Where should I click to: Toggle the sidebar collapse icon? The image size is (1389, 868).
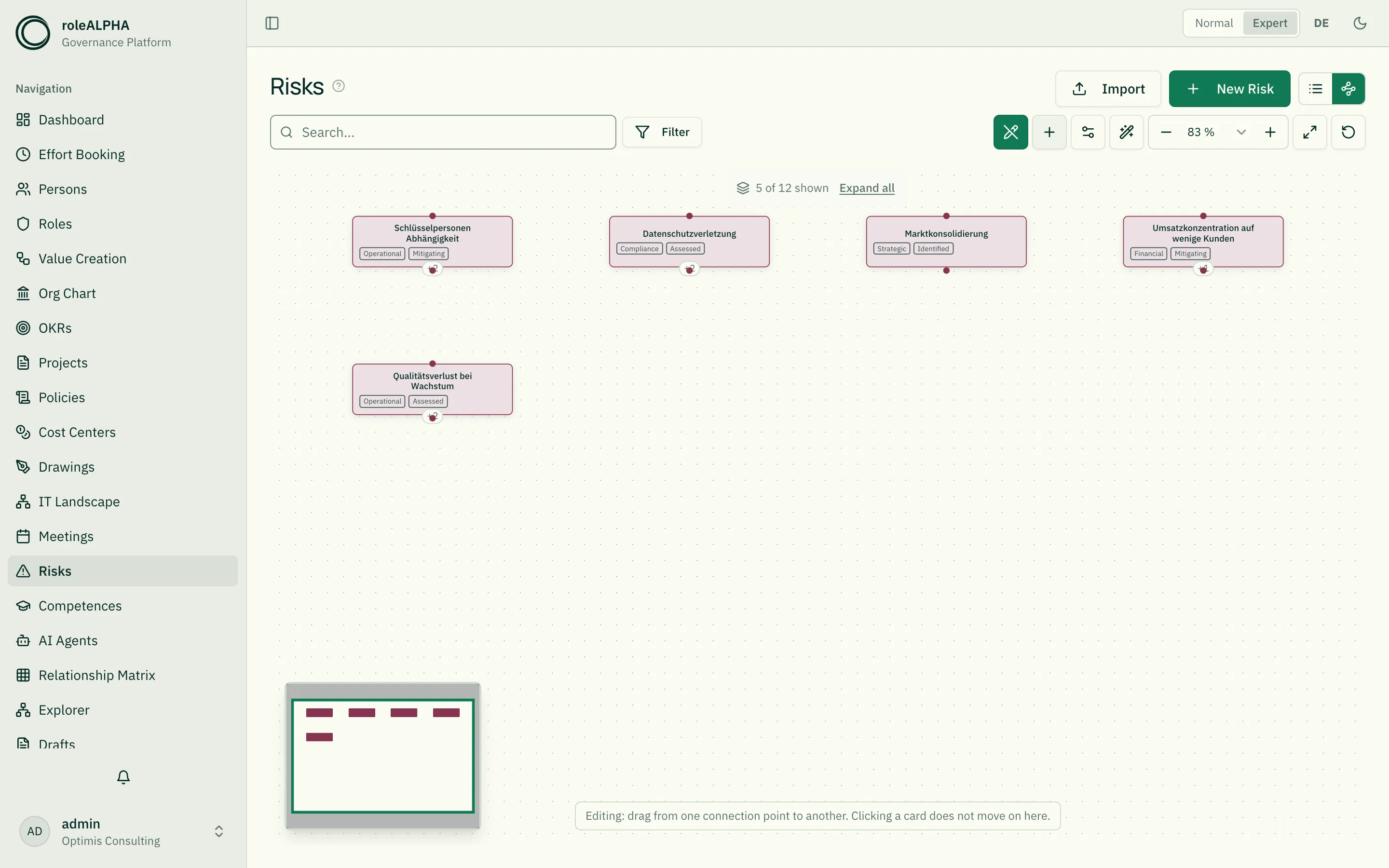pyautogui.click(x=272, y=23)
